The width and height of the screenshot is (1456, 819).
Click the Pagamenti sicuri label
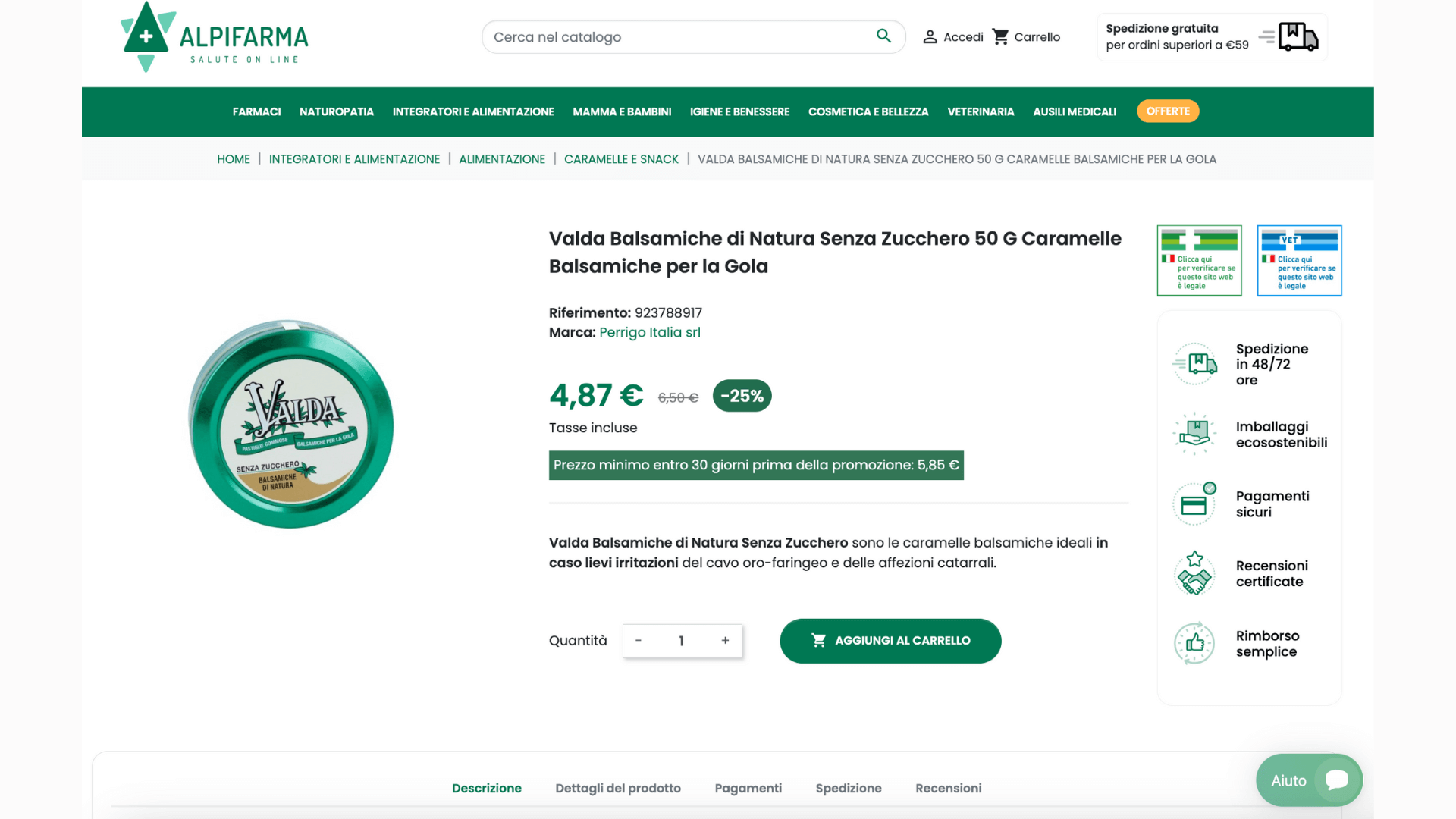pos(1272,504)
